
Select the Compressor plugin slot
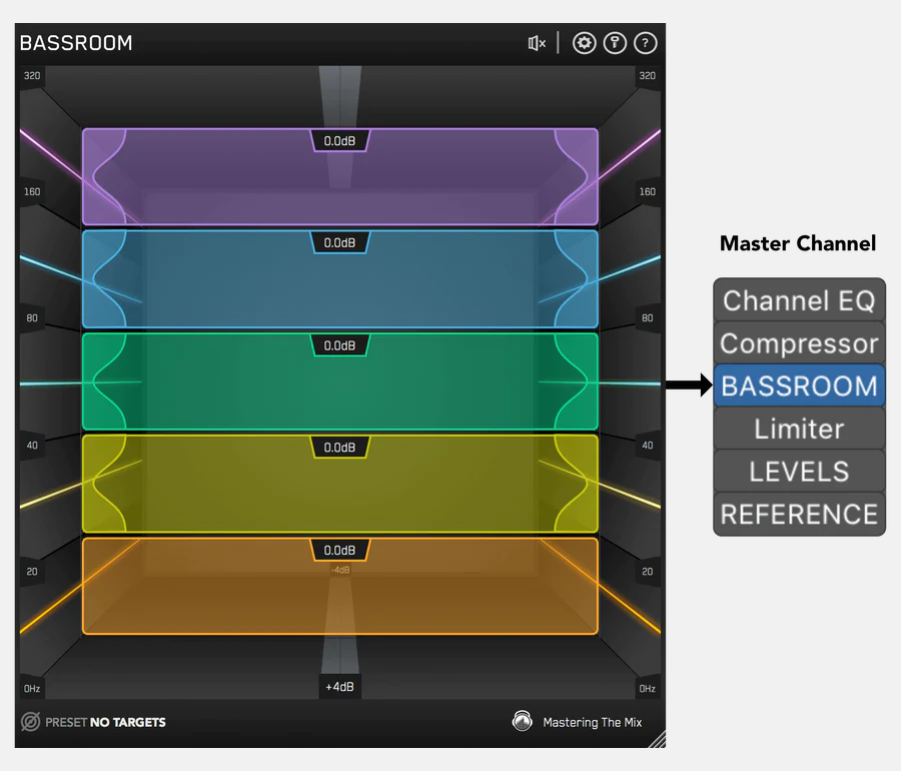point(799,343)
